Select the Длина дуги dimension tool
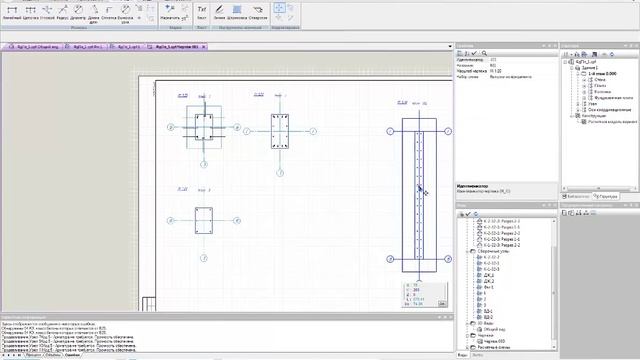This screenshot has width=640, height=360. point(93,14)
